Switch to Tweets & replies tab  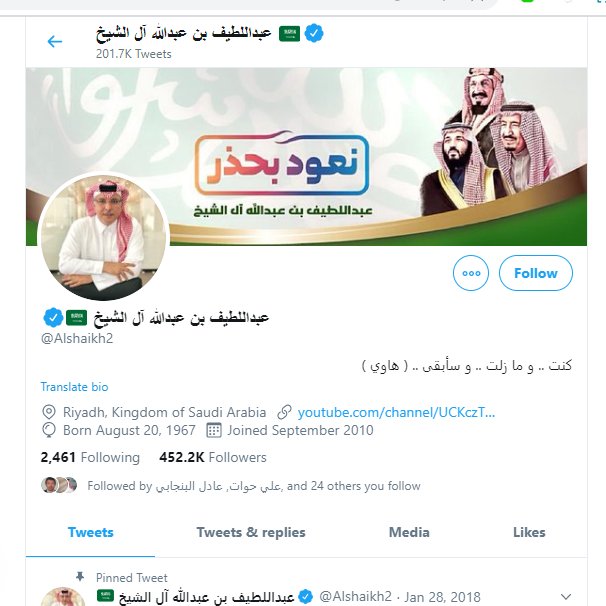coord(251,533)
